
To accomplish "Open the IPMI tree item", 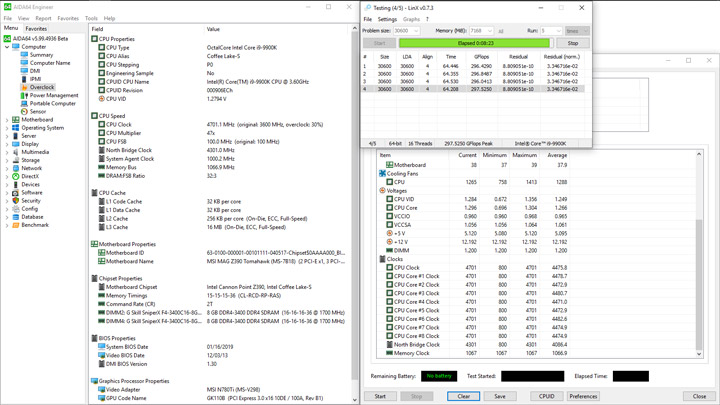I will click(x=35, y=79).
